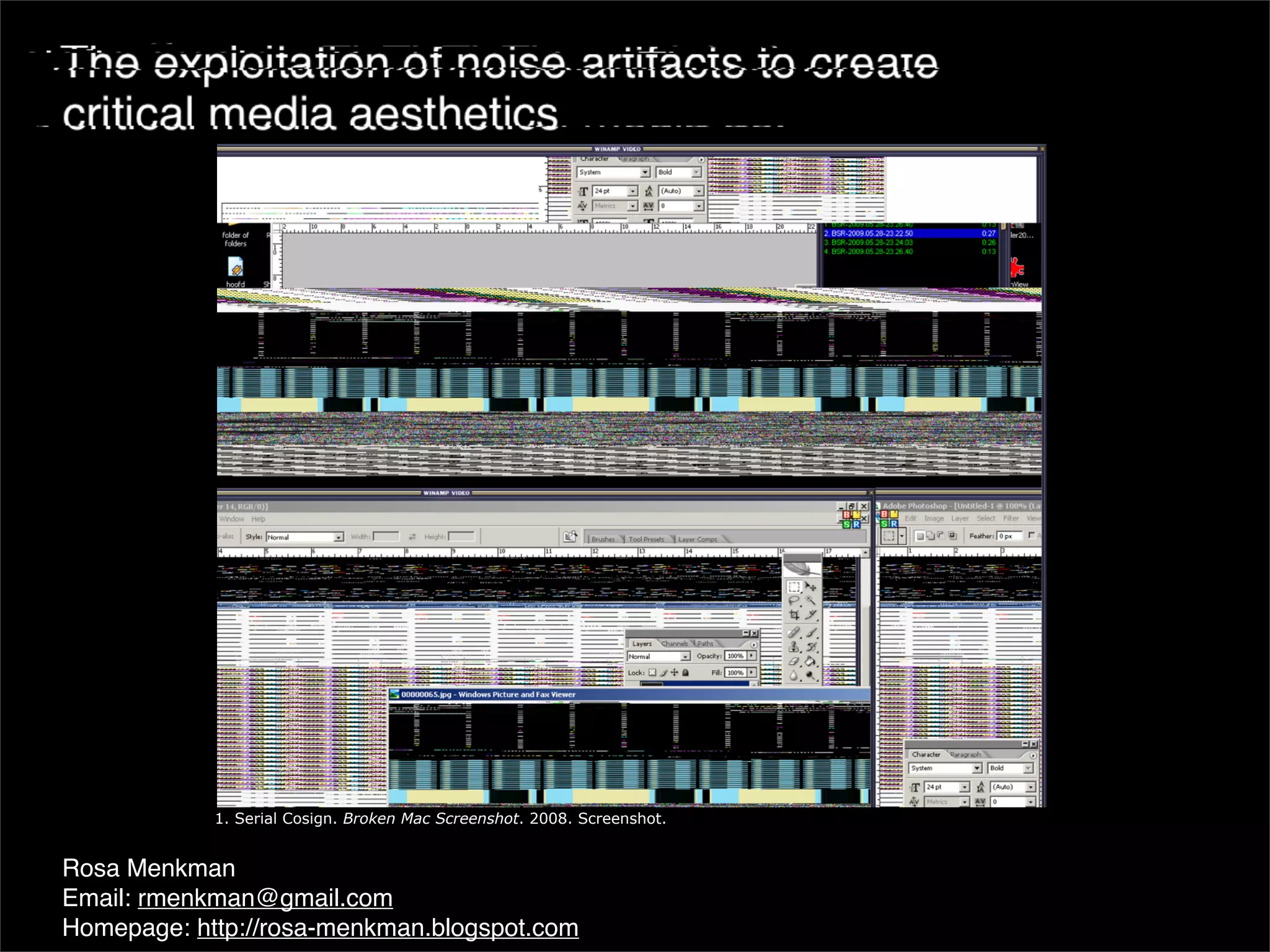The height and width of the screenshot is (952, 1270).
Task: Toggle the lock all padlock icon
Action: tap(685, 672)
